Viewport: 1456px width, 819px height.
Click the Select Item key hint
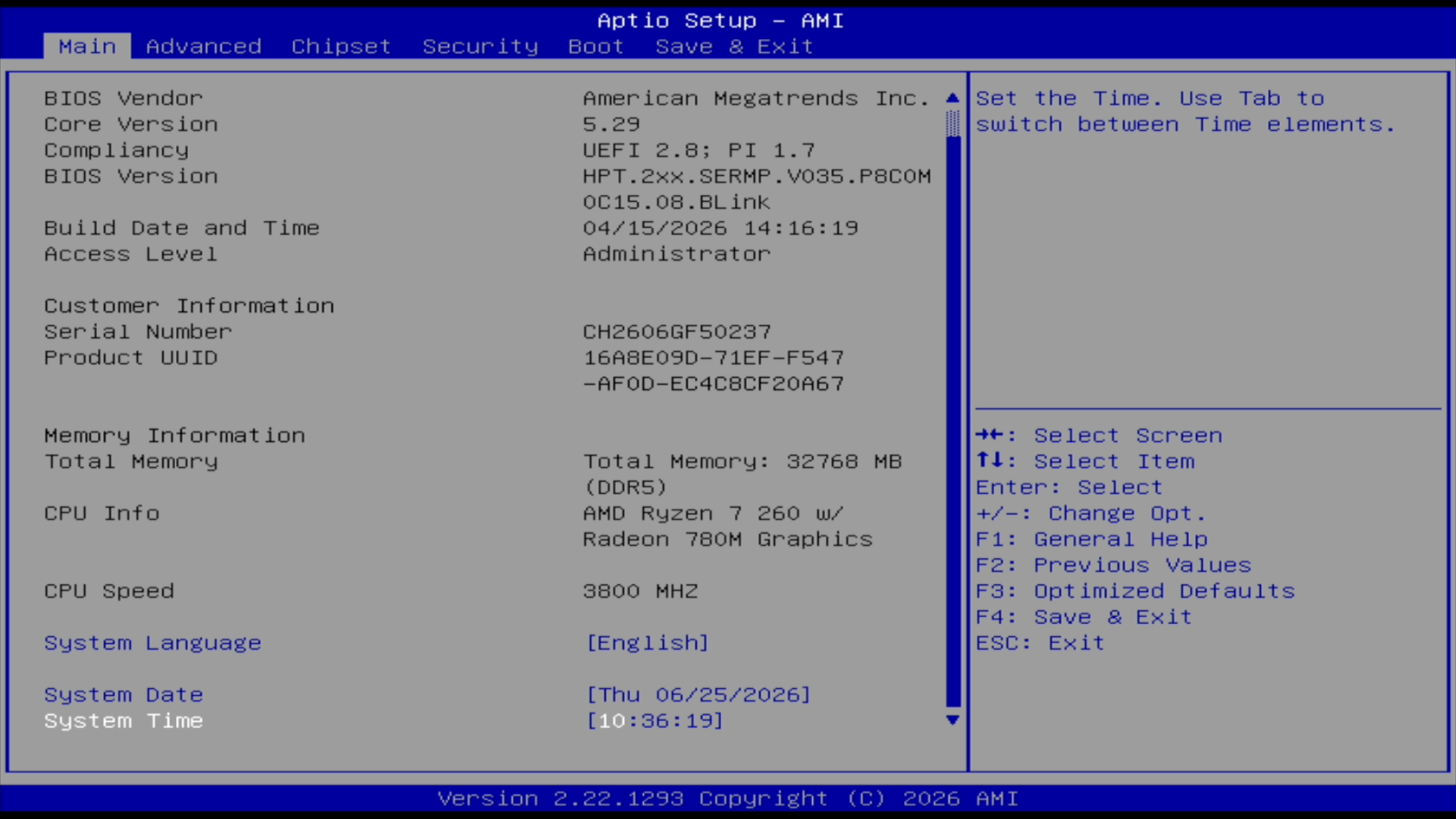pyautogui.click(x=1085, y=461)
